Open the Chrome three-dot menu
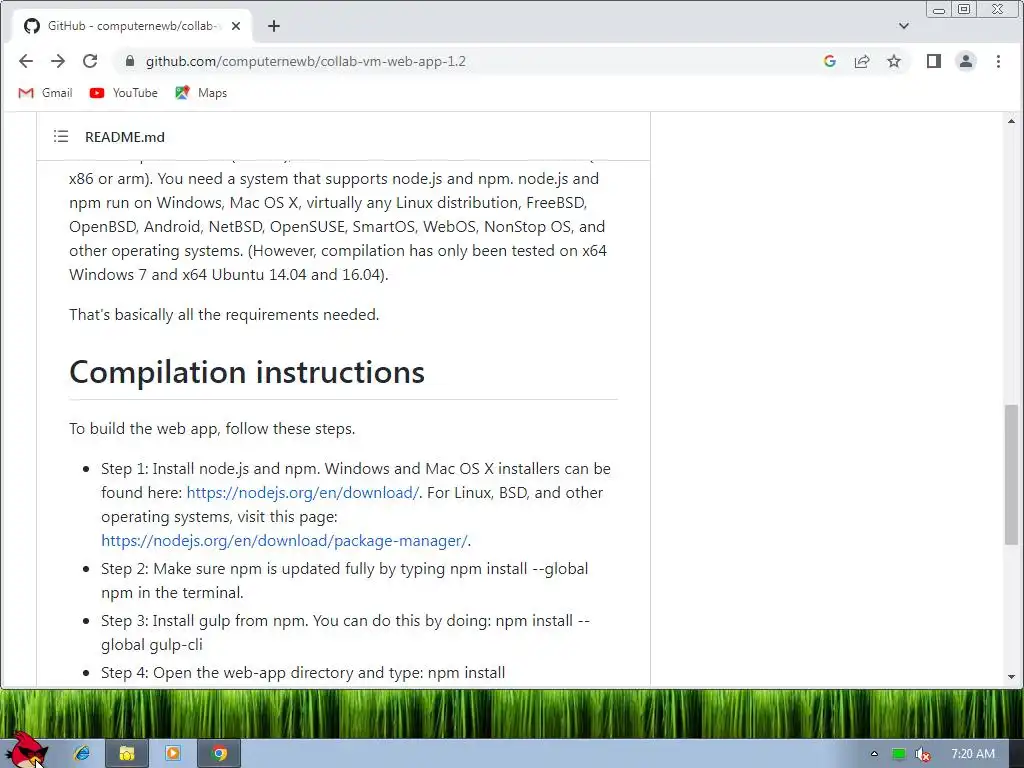This screenshot has width=1024, height=768. click(998, 61)
